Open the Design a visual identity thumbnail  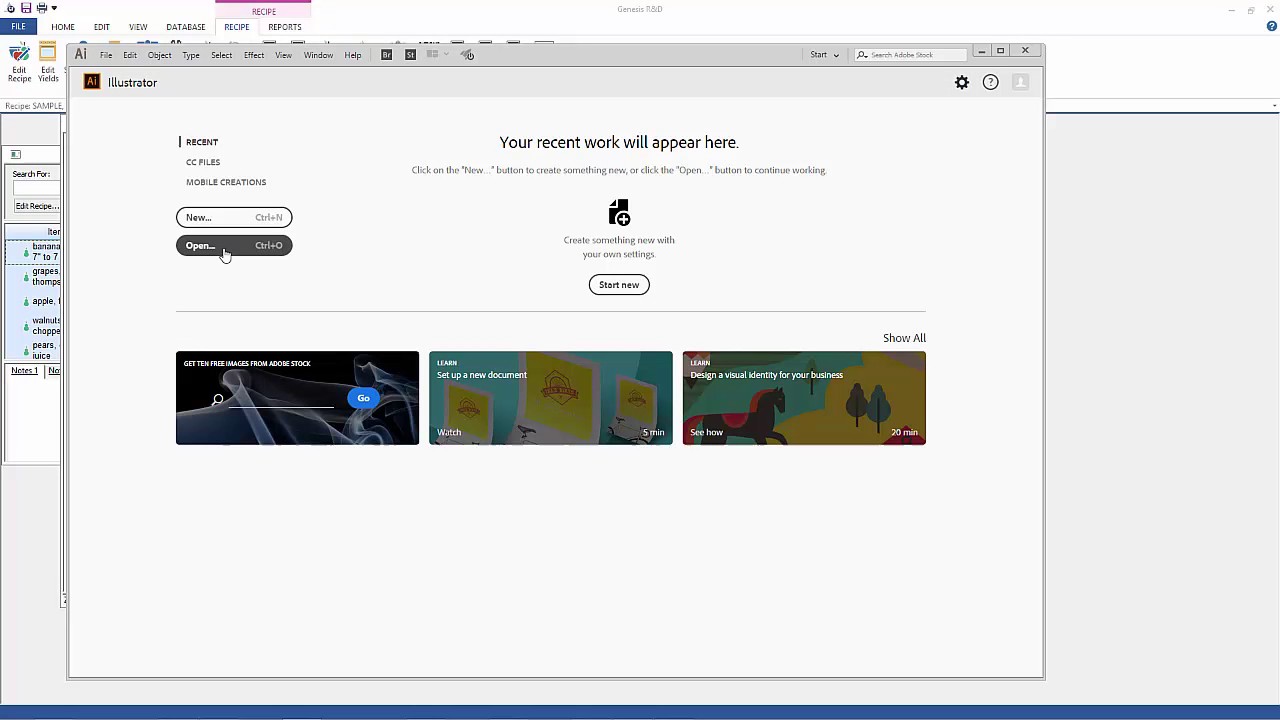point(804,398)
